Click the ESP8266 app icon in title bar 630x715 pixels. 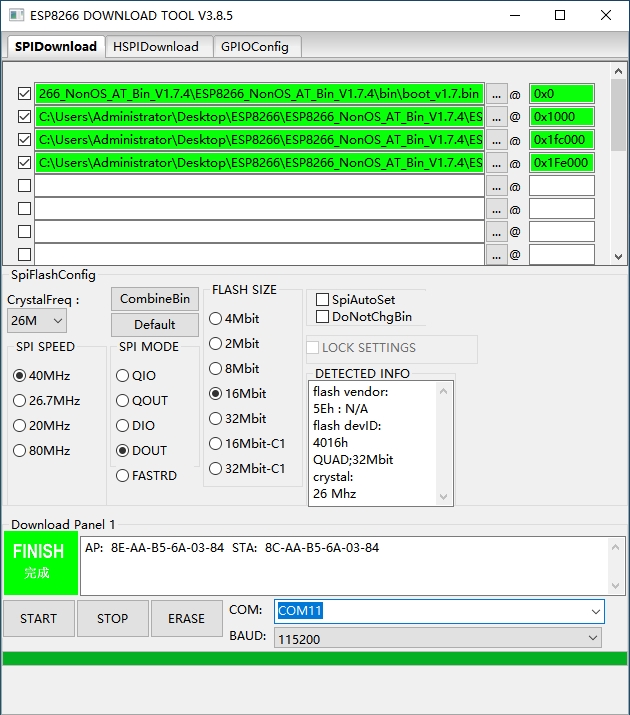[16, 15]
